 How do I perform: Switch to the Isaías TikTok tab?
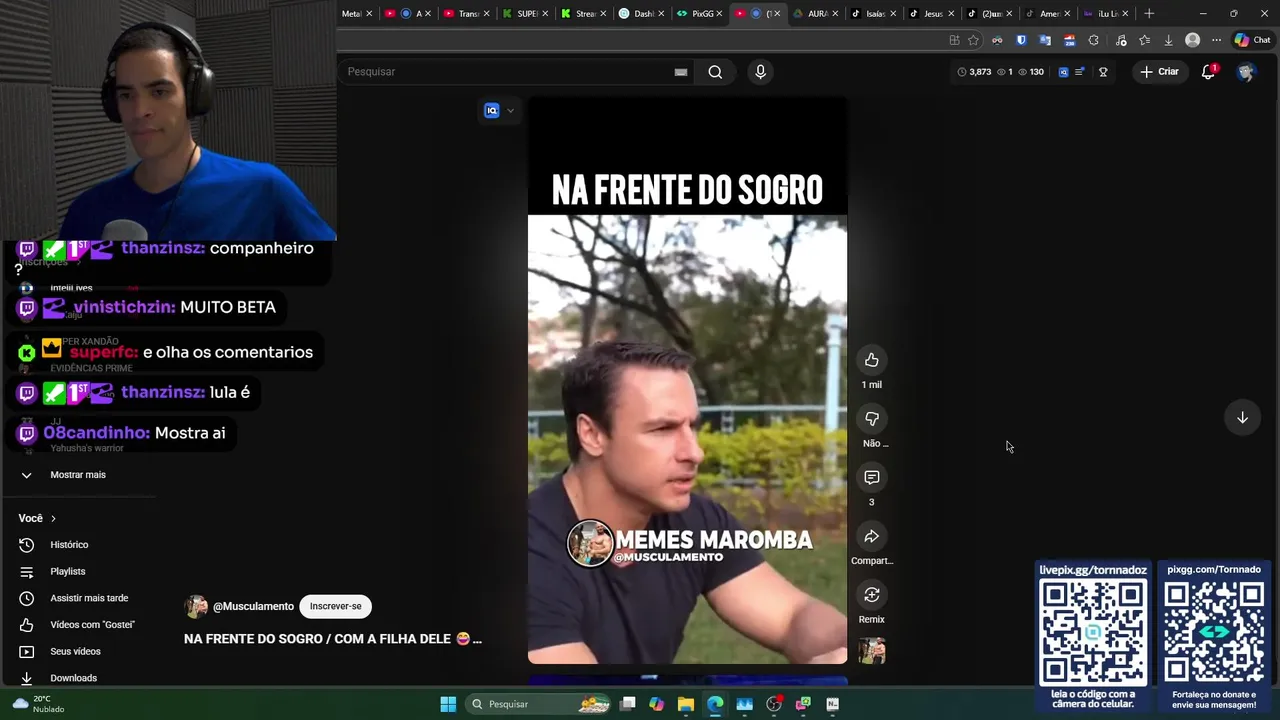872,14
